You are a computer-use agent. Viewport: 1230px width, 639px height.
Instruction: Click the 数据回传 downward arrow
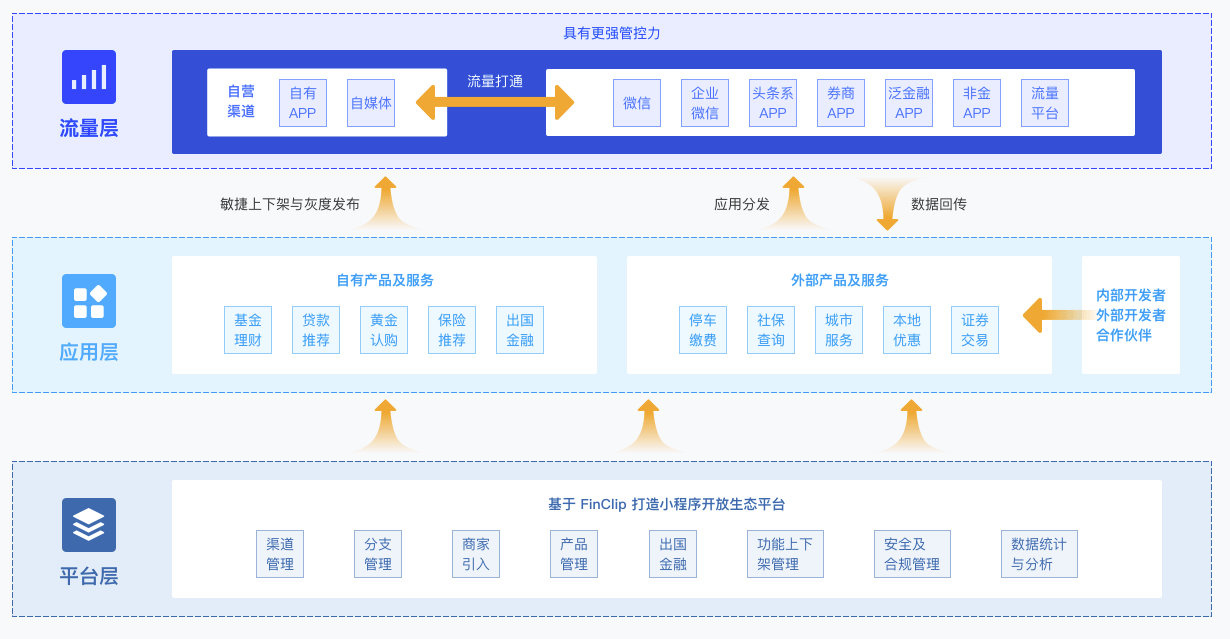(887, 204)
